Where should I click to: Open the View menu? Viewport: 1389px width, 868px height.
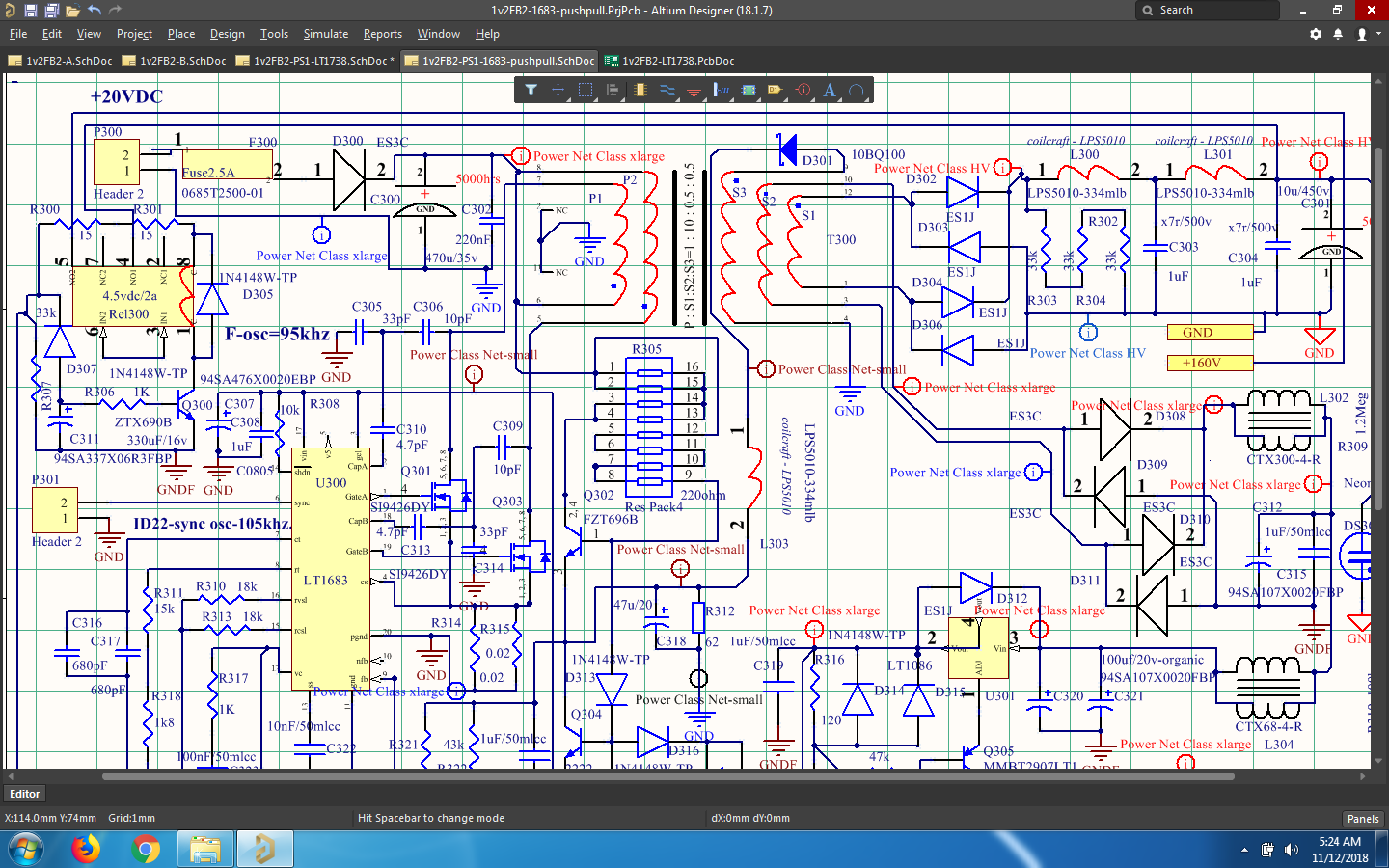(89, 34)
